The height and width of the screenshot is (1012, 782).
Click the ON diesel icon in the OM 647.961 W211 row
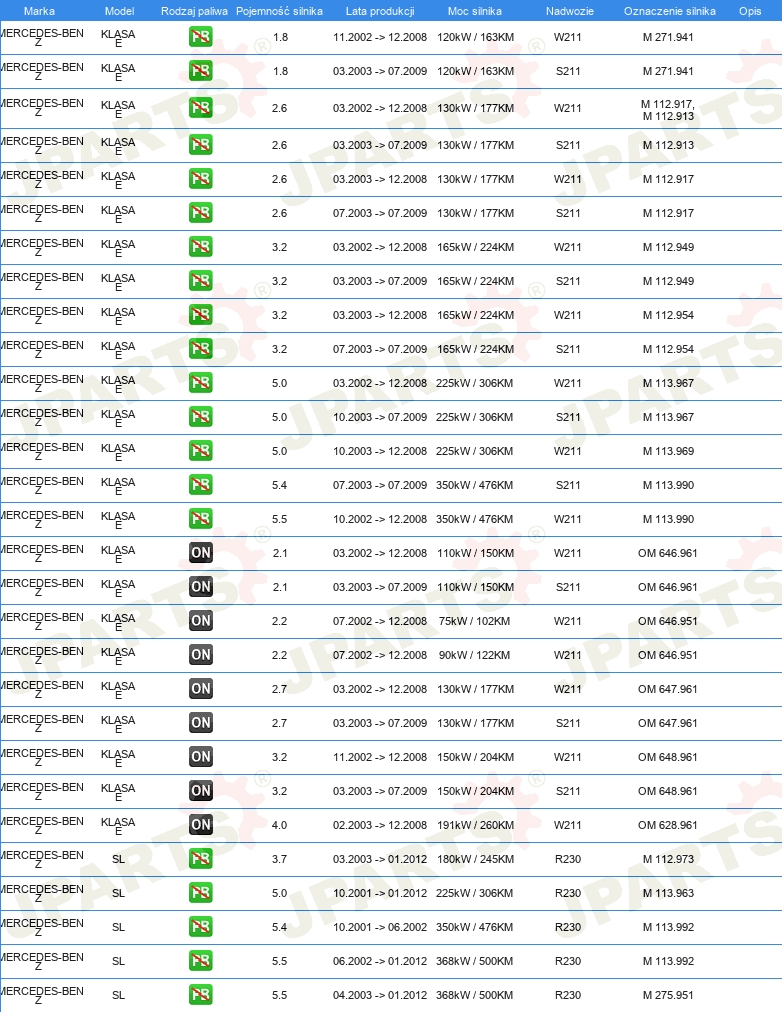201,689
